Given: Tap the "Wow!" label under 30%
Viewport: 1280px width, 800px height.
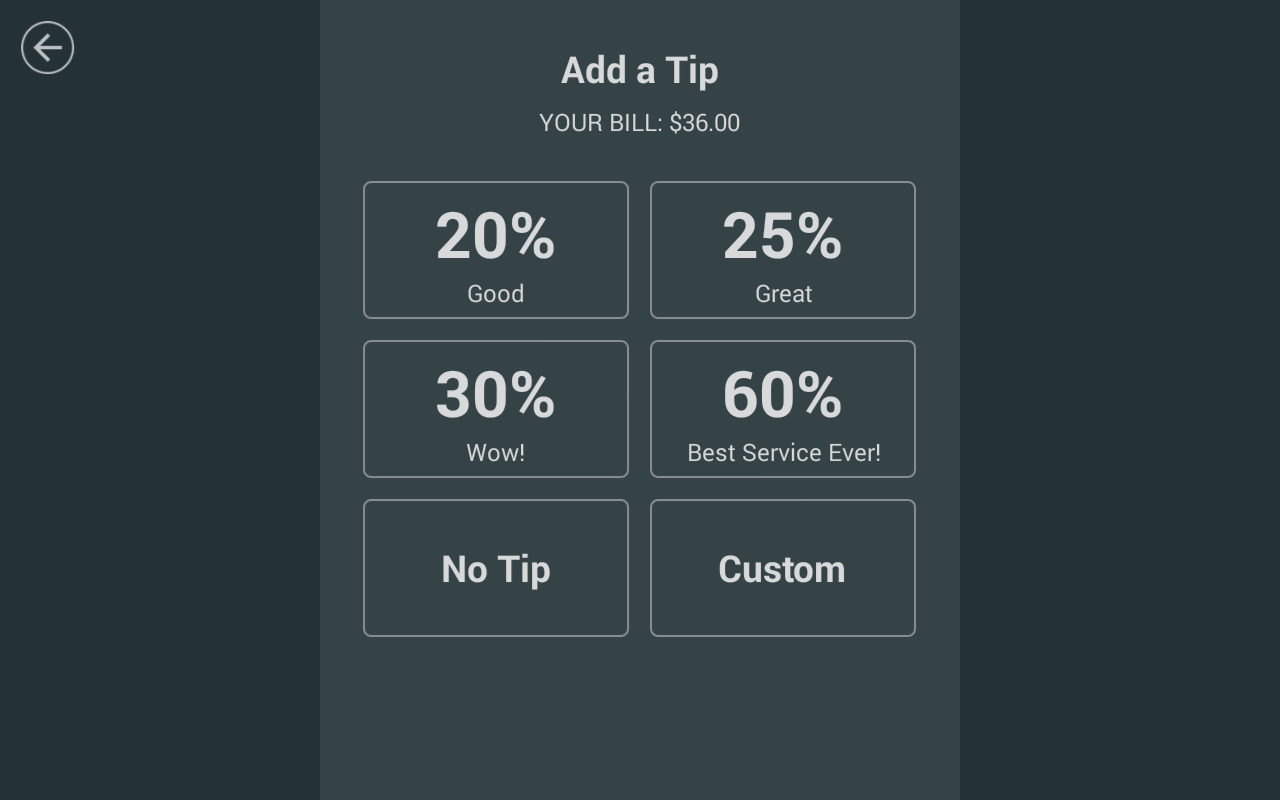Looking at the screenshot, I should (495, 453).
